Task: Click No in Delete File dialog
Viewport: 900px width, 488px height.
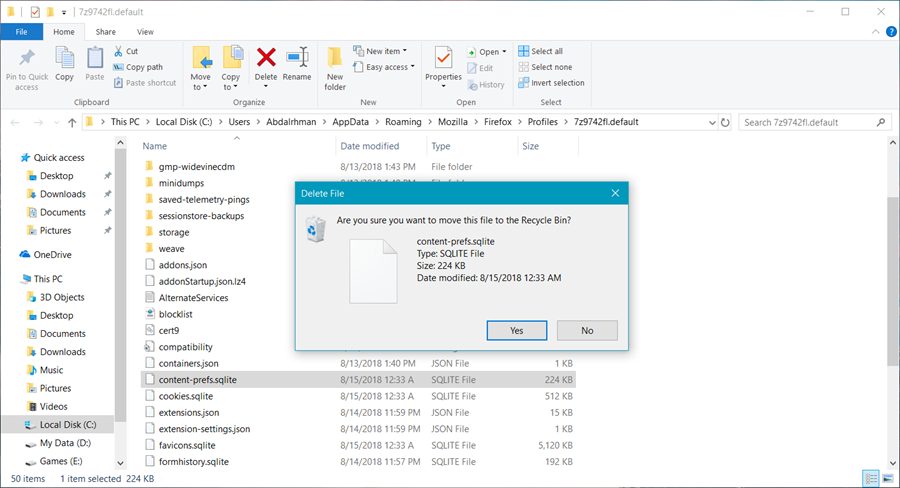Action: coord(587,331)
